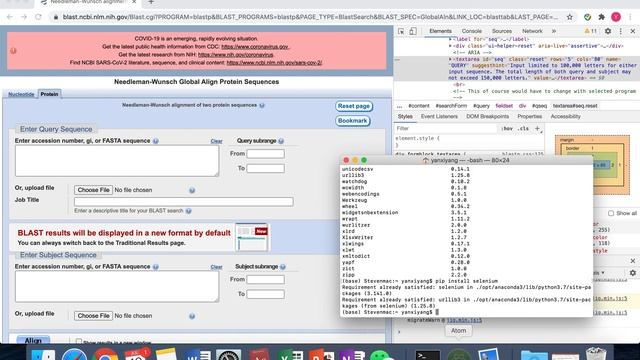Click the Reset page button
The height and width of the screenshot is (360, 640).
354,106
